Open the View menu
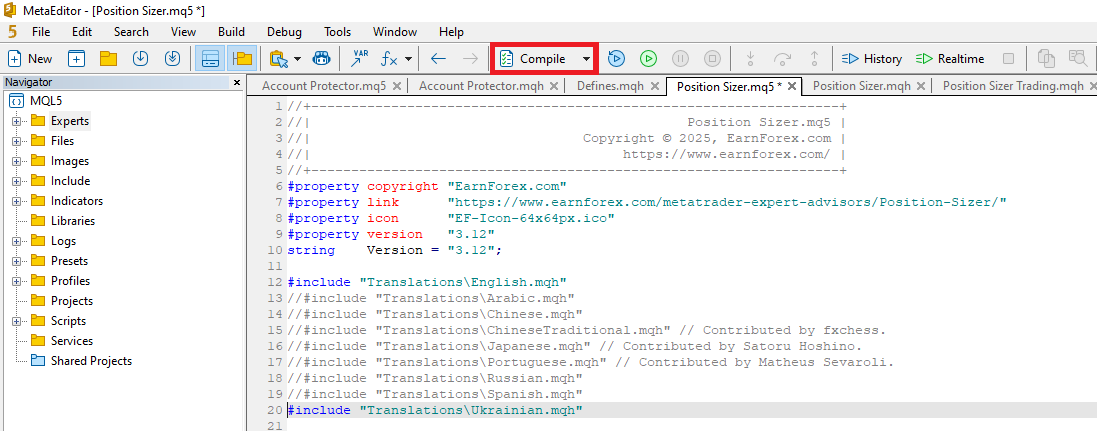 [x=183, y=31]
